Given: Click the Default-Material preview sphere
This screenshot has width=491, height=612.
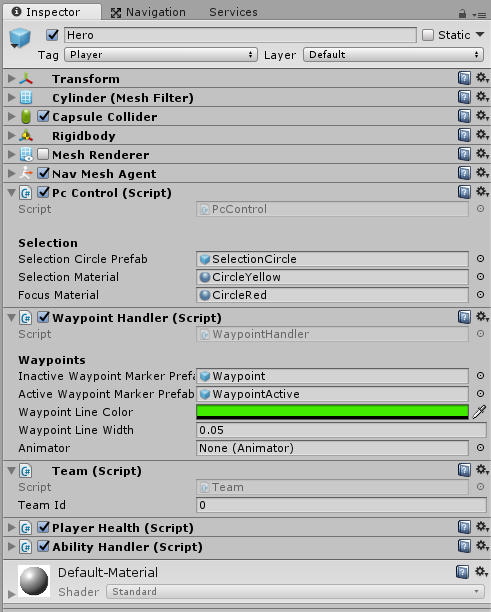Looking at the screenshot, I should pos(34,581).
